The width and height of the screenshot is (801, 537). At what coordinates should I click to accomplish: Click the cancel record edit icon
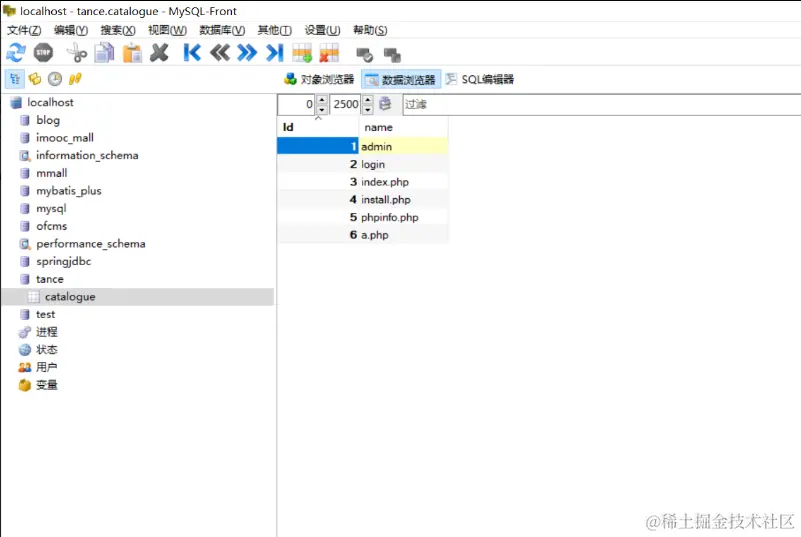[x=392, y=54]
